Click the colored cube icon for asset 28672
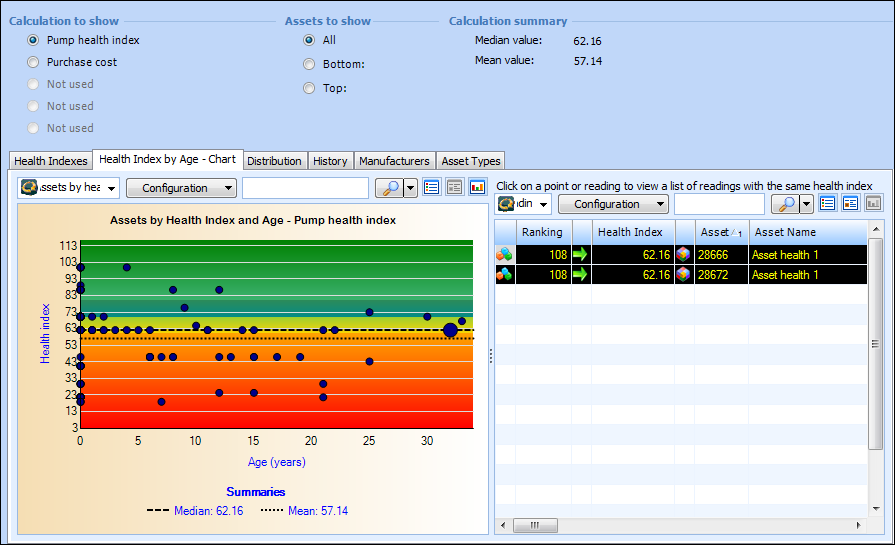The height and width of the screenshot is (545, 895). click(684, 274)
